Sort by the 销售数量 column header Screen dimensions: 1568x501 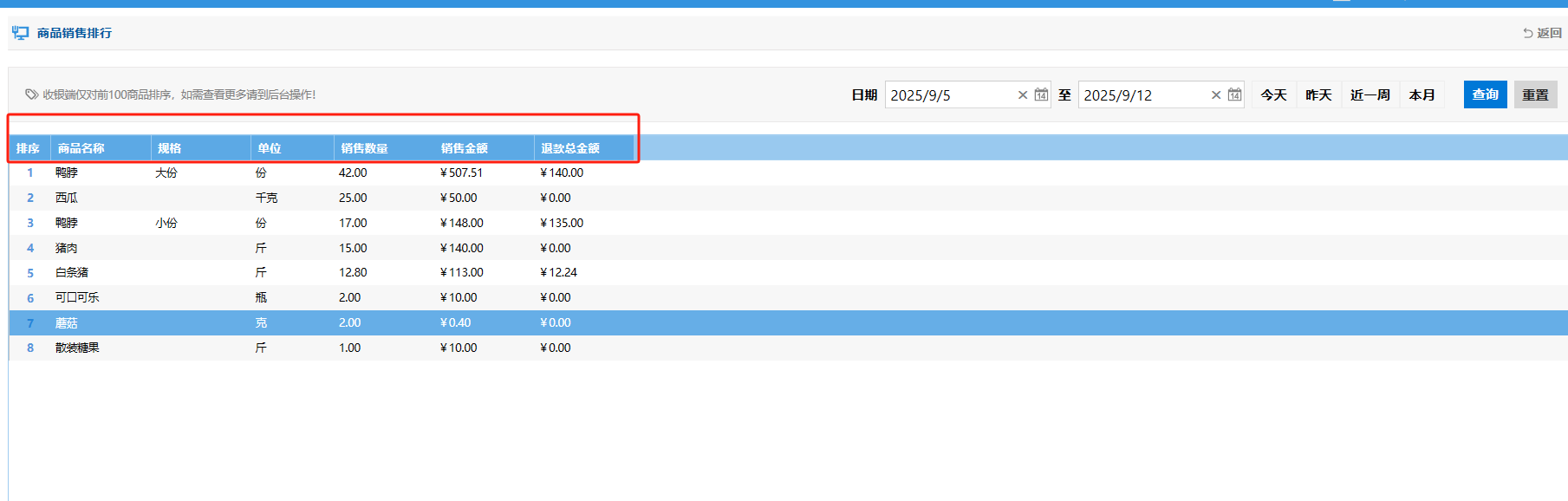[364, 148]
